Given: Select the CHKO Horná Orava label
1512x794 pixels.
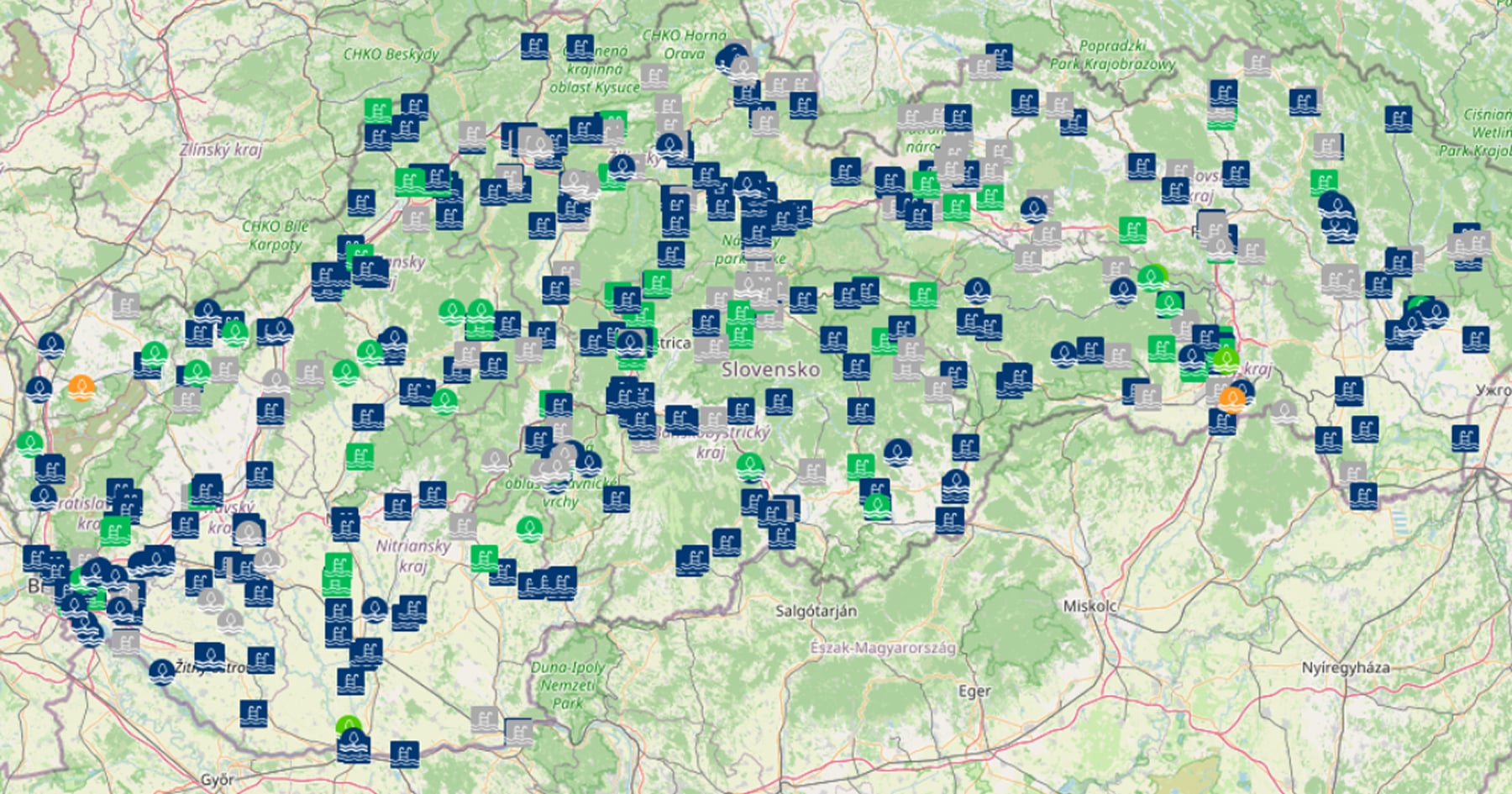Looking at the screenshot, I should [685, 45].
